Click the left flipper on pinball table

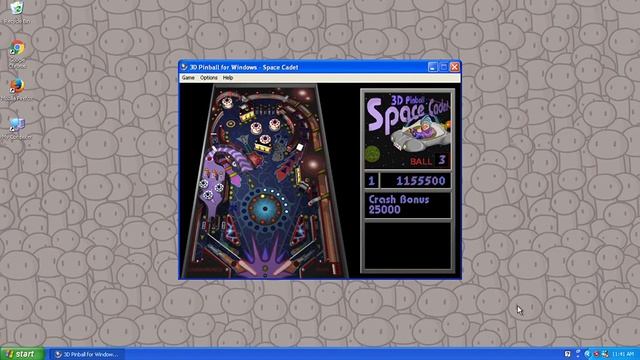pyautogui.click(x=248, y=267)
